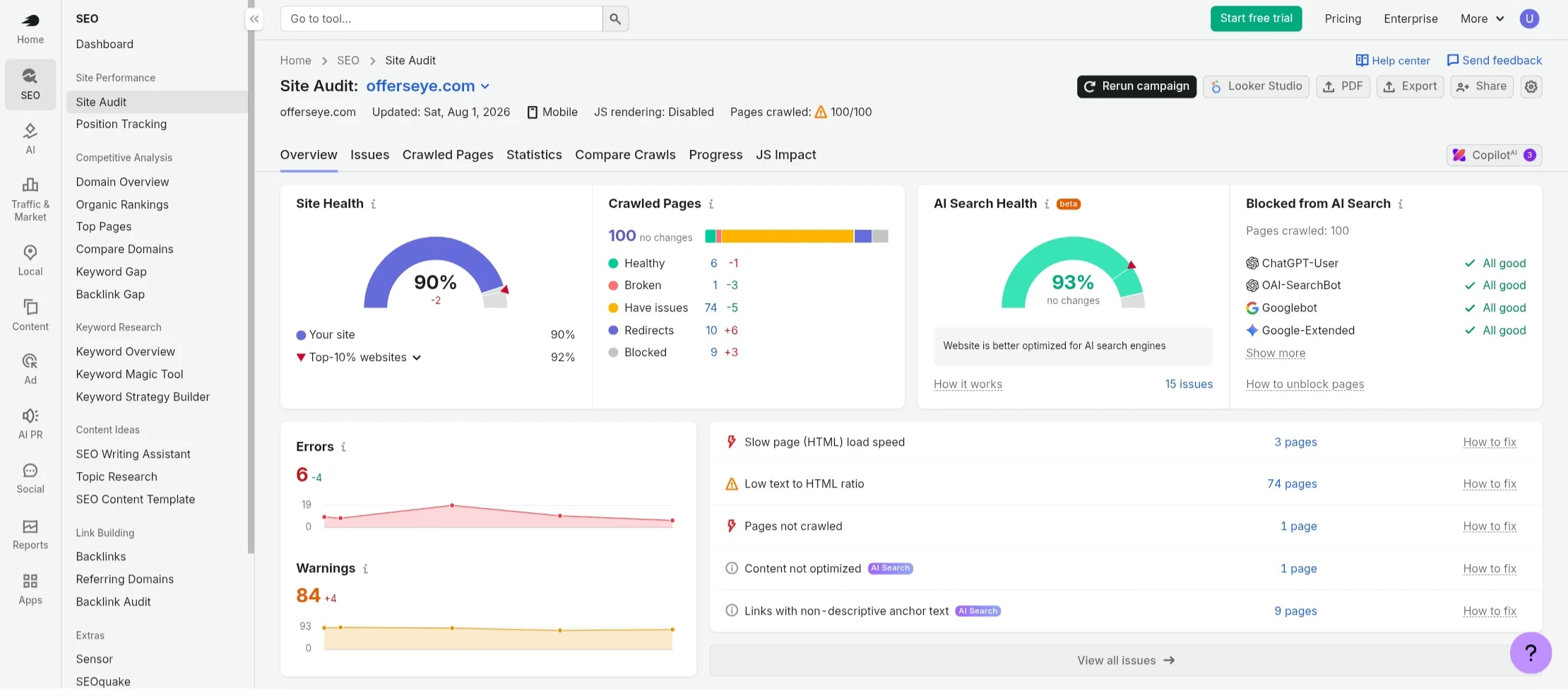Open the JS Impact tab
This screenshot has height=696, width=1568.
pos(785,155)
